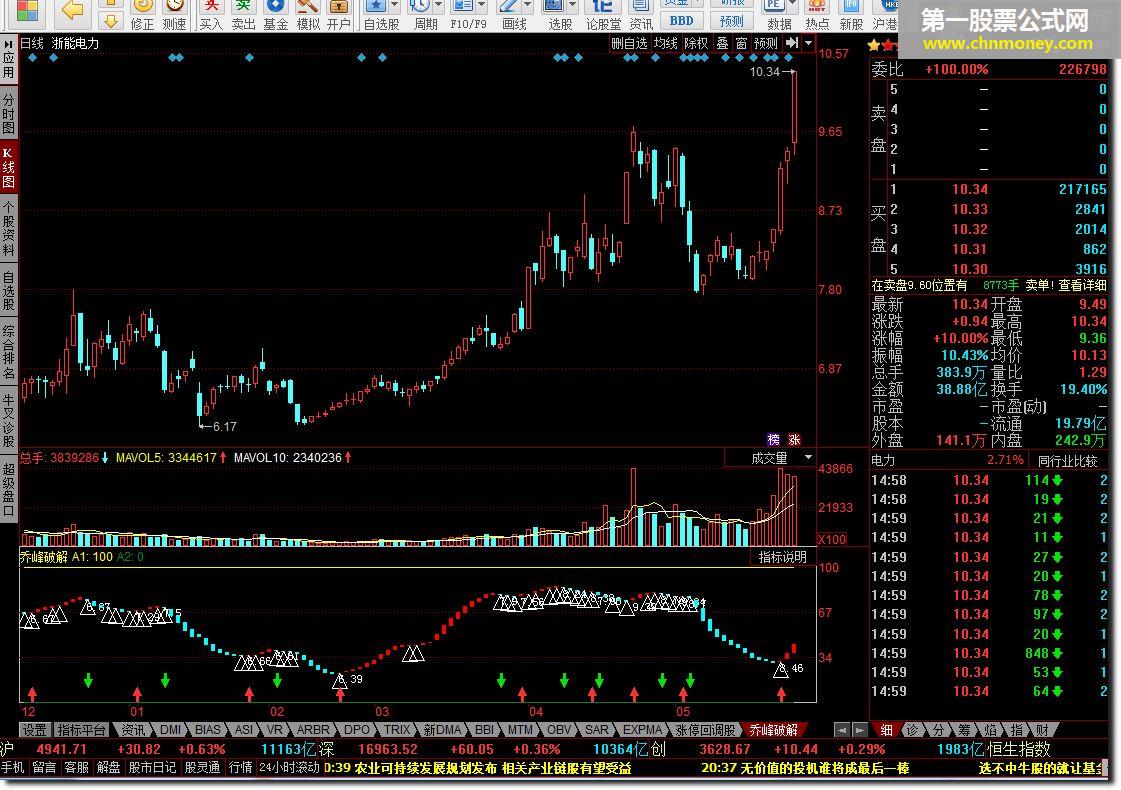Expand the 周期 period dropdown arrow
This screenshot has width=1121, height=790.
[x=438, y=6]
